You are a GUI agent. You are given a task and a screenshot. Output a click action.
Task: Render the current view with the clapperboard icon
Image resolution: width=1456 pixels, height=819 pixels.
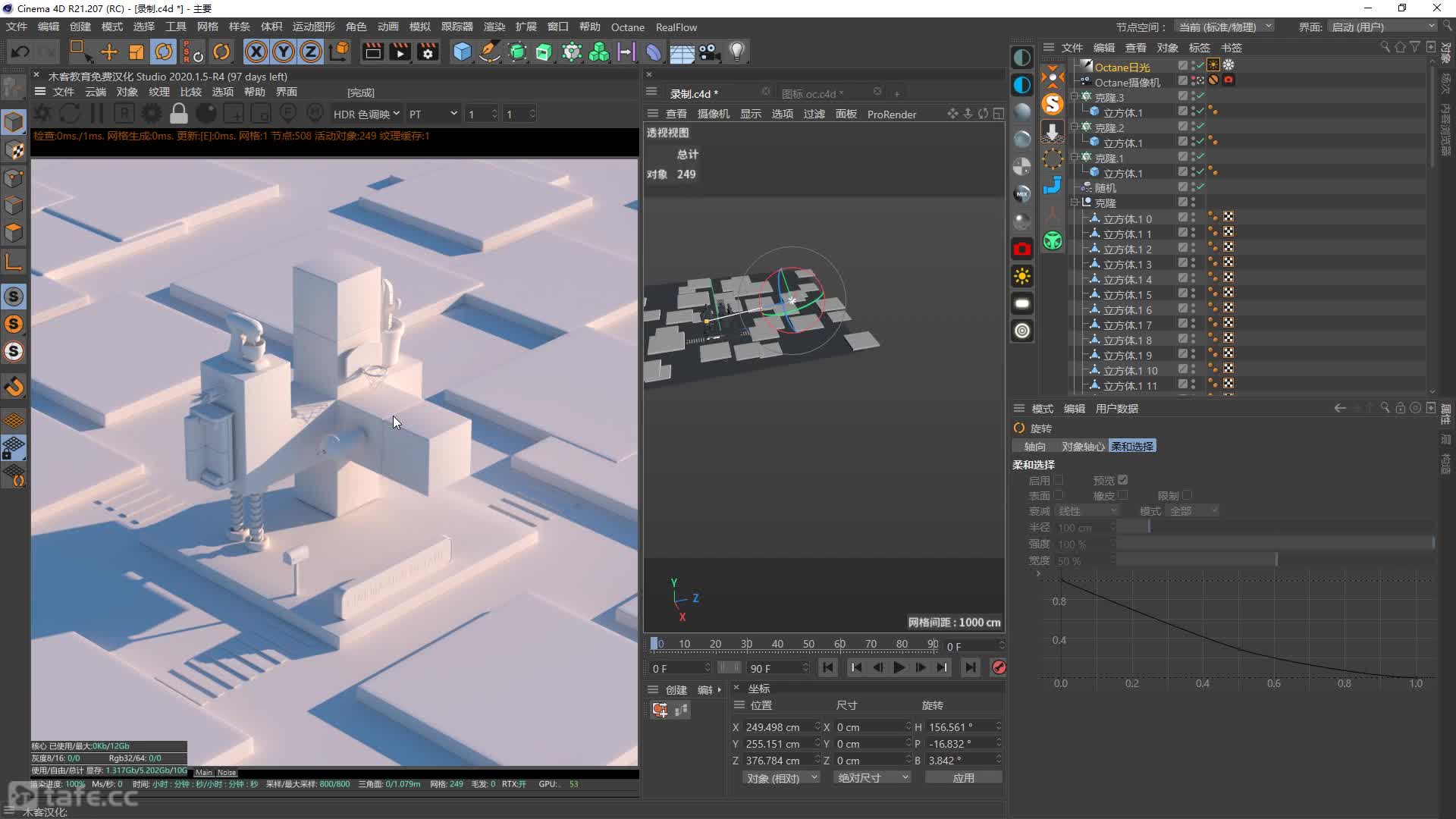coord(372,52)
